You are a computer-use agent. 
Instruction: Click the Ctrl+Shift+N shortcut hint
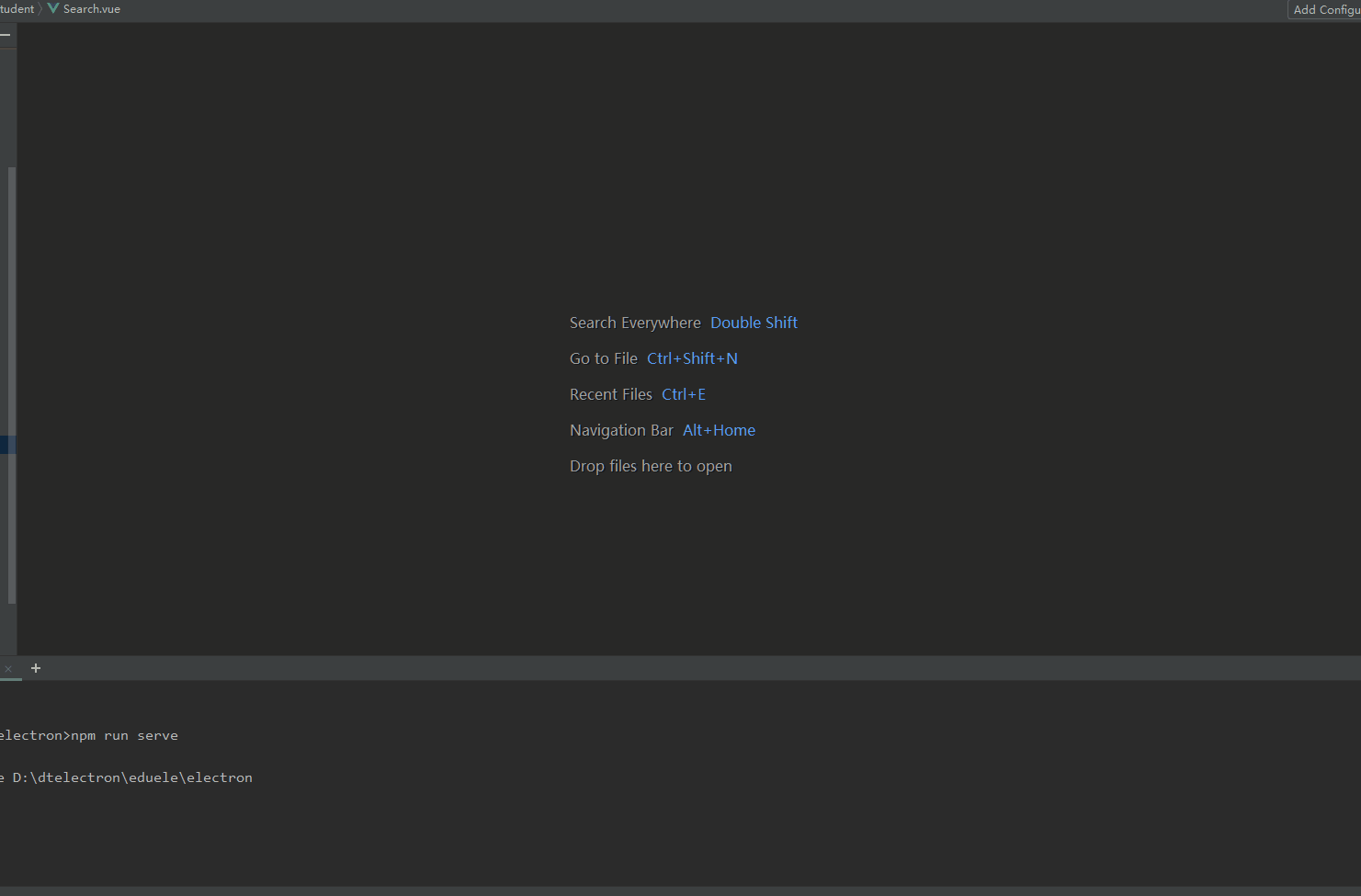(692, 358)
